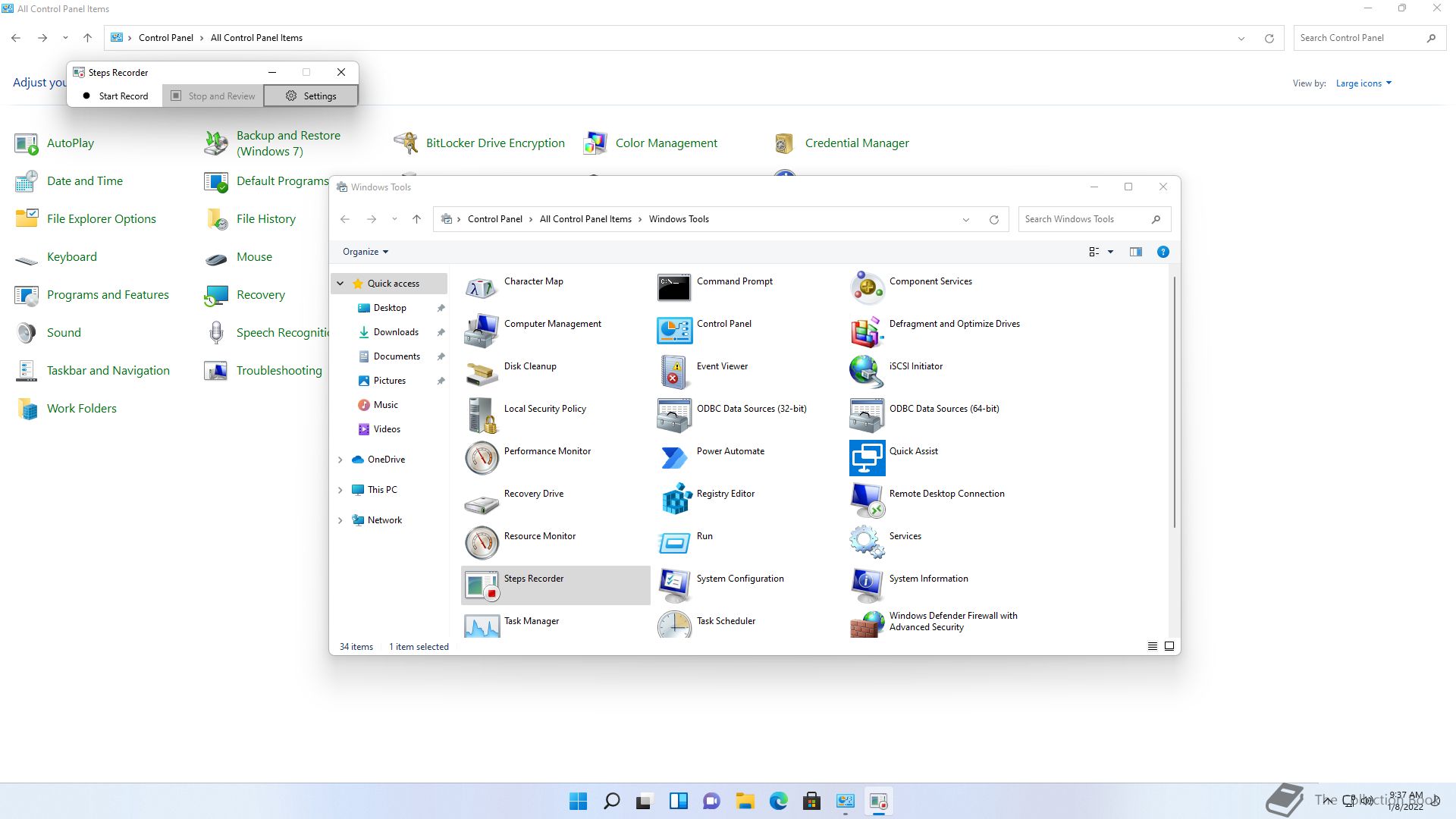Expand the This PC tree node
The width and height of the screenshot is (1456, 819).
(340, 490)
